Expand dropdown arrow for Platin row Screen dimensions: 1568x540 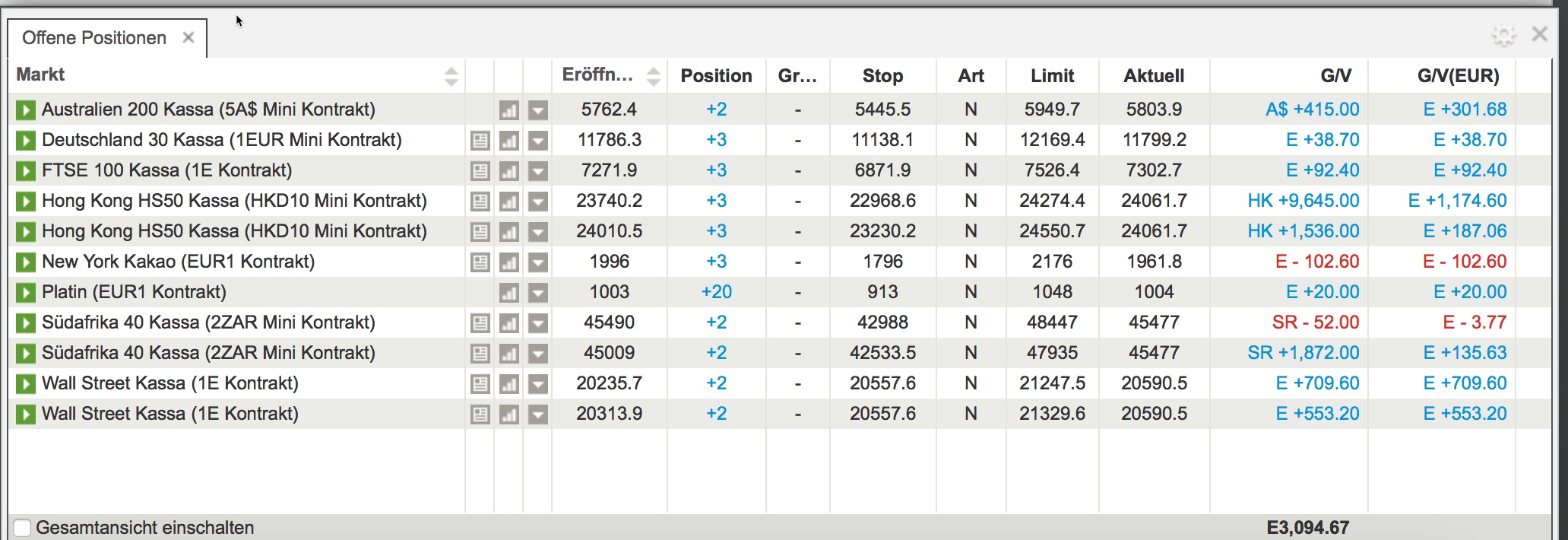pyautogui.click(x=537, y=293)
